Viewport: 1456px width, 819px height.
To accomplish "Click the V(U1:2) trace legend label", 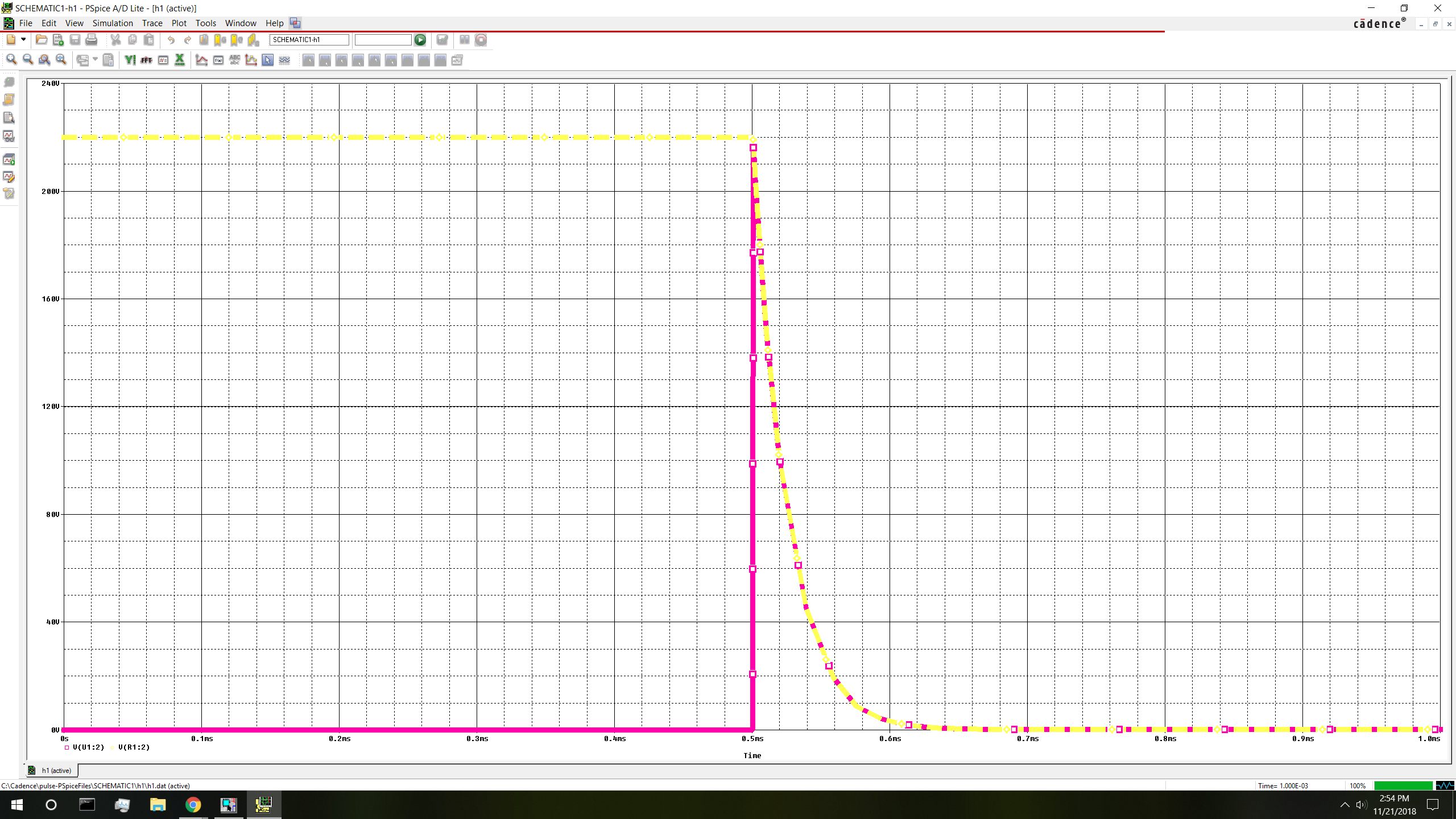I will tap(88, 747).
